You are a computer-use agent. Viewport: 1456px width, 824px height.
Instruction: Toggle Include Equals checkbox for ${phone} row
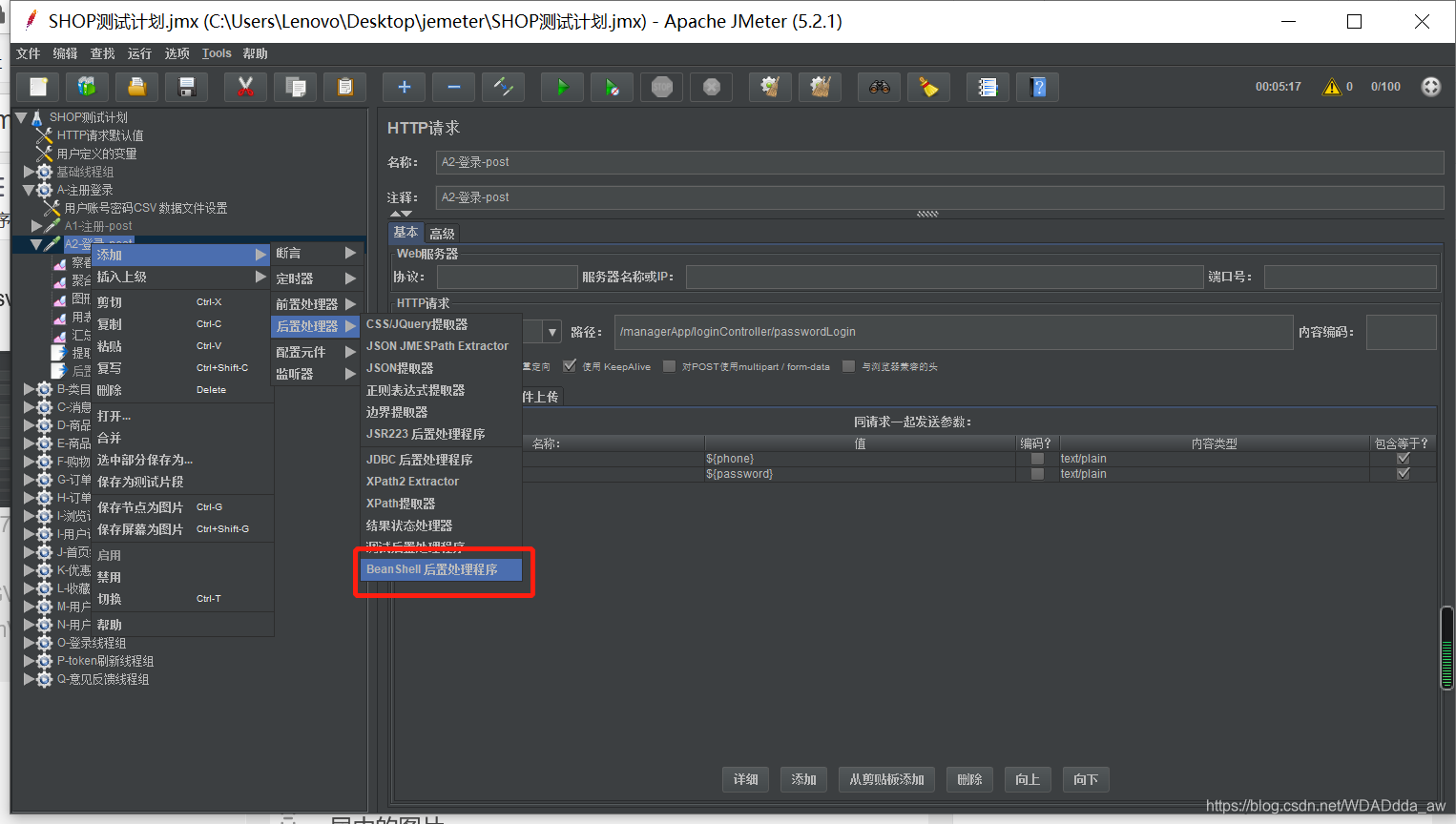pos(1403,459)
